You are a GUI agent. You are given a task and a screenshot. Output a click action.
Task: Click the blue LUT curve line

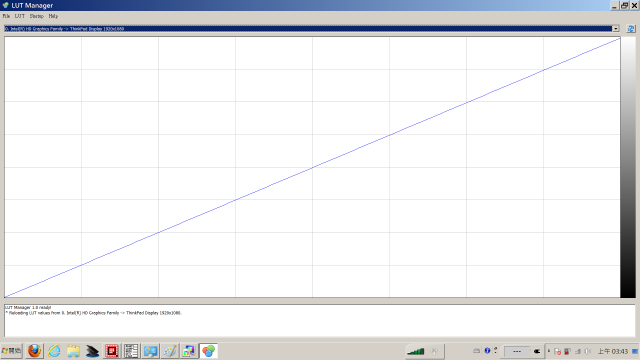312,167
